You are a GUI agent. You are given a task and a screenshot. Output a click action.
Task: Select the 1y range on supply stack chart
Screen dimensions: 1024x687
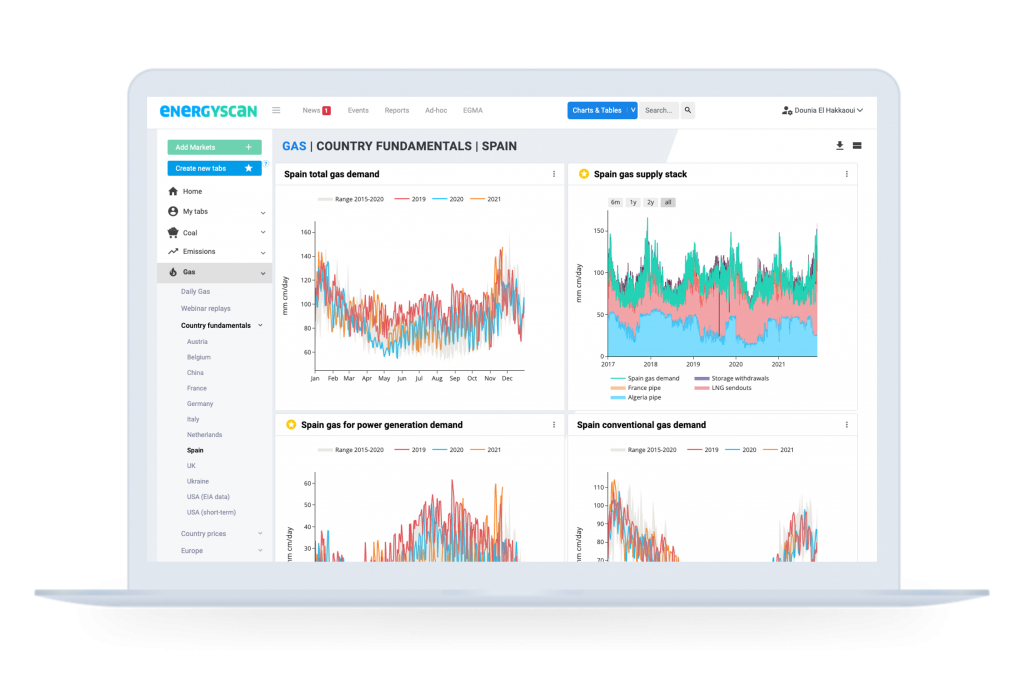tap(633, 202)
